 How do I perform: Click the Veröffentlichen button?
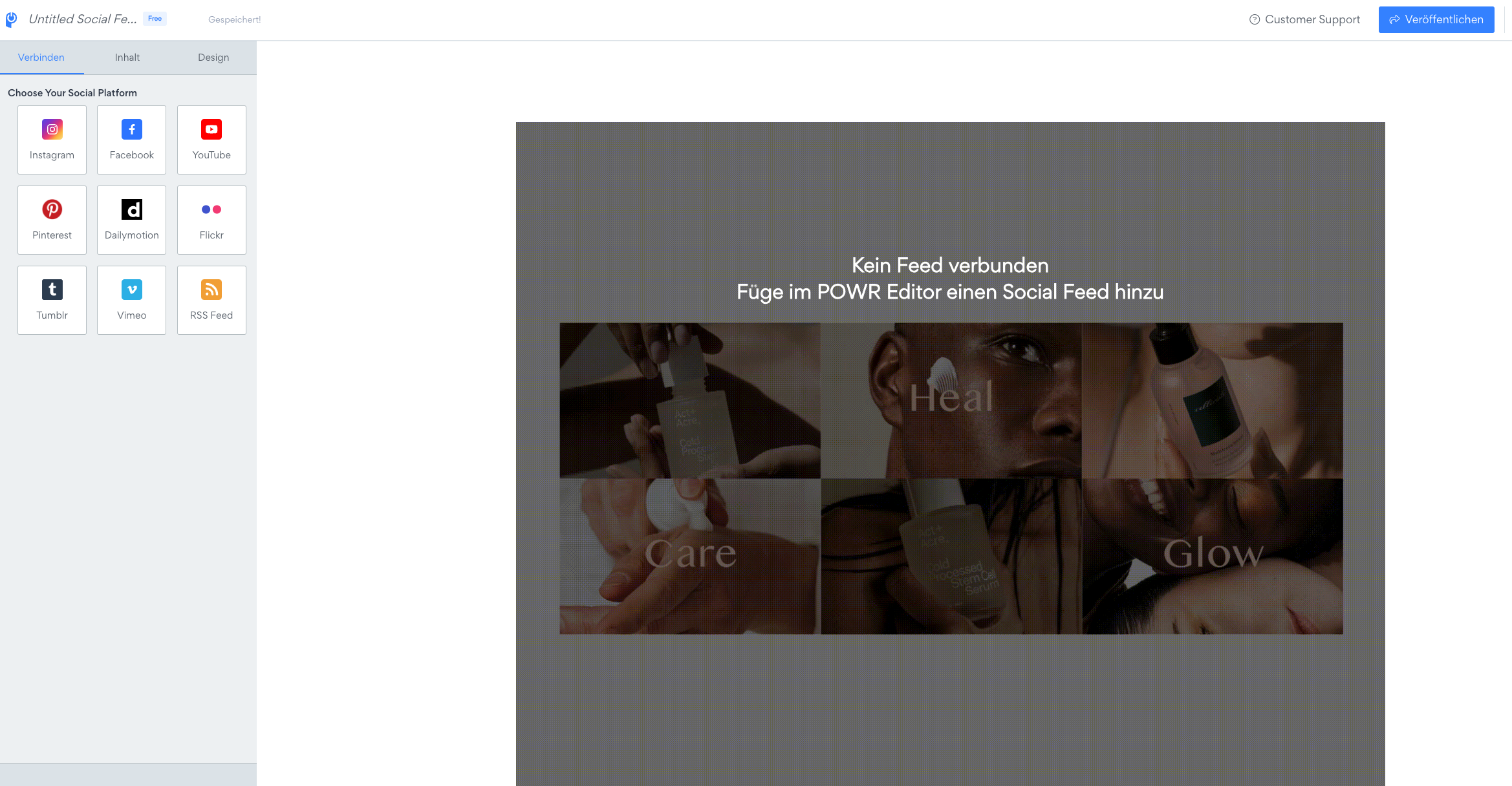coord(1436,19)
